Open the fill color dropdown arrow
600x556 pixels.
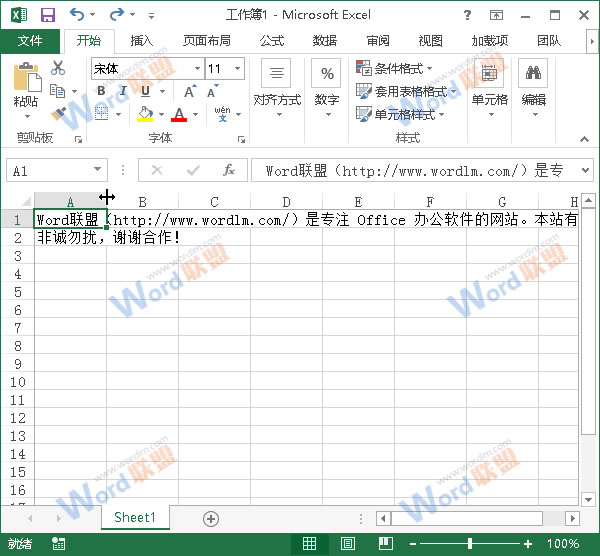pos(161,114)
